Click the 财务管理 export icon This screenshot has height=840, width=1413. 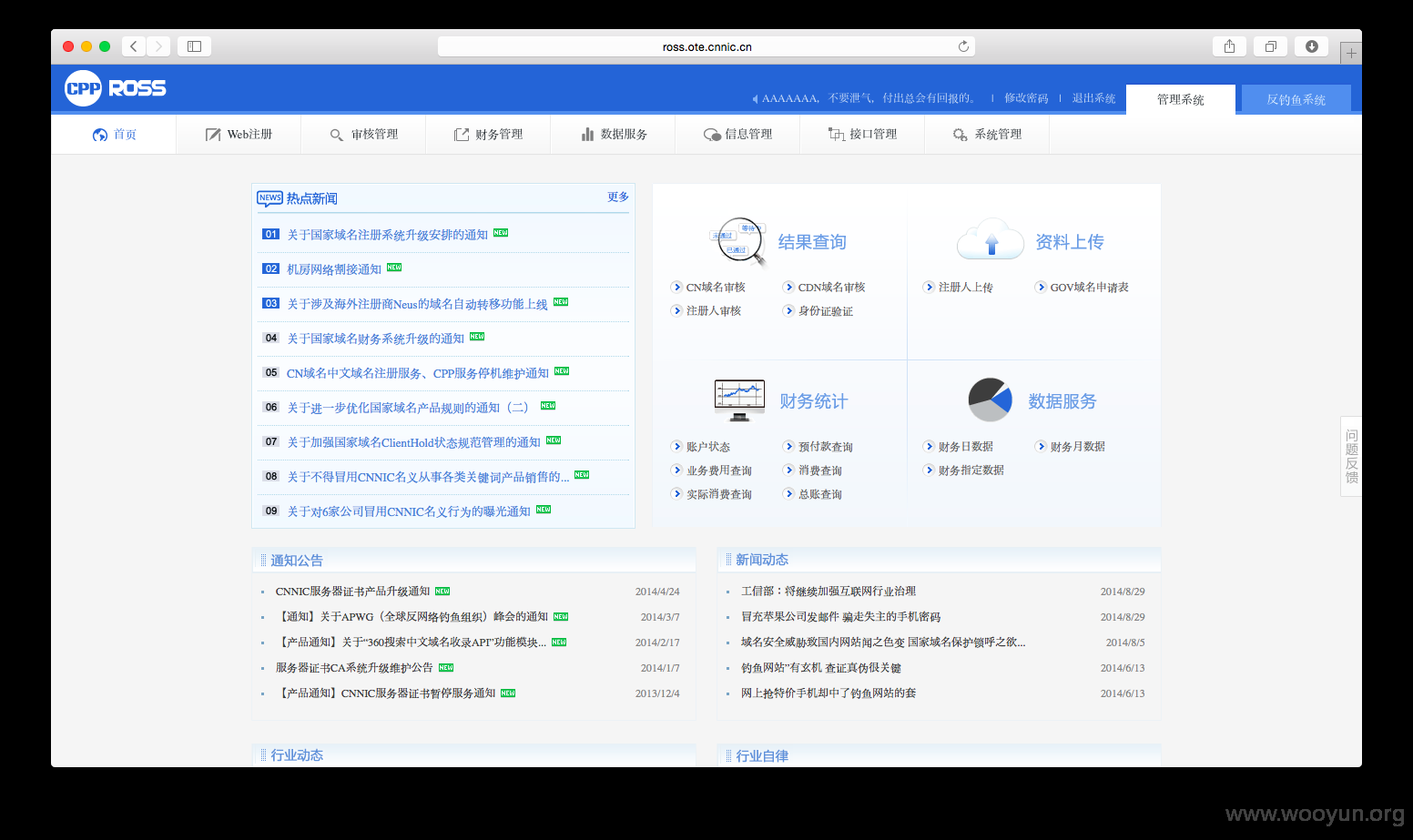(462, 135)
